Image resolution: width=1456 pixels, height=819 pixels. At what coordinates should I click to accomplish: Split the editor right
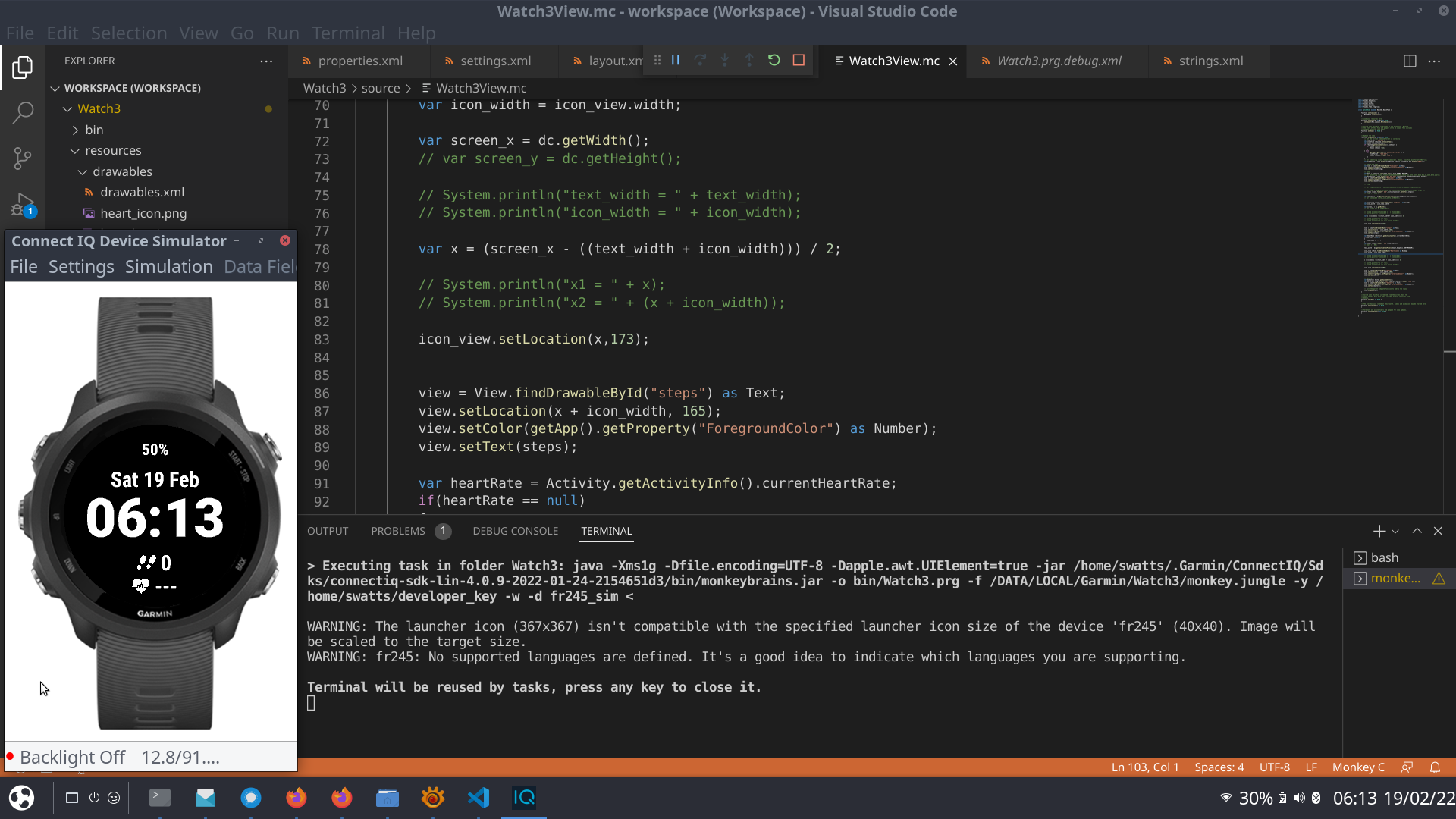click(1410, 61)
